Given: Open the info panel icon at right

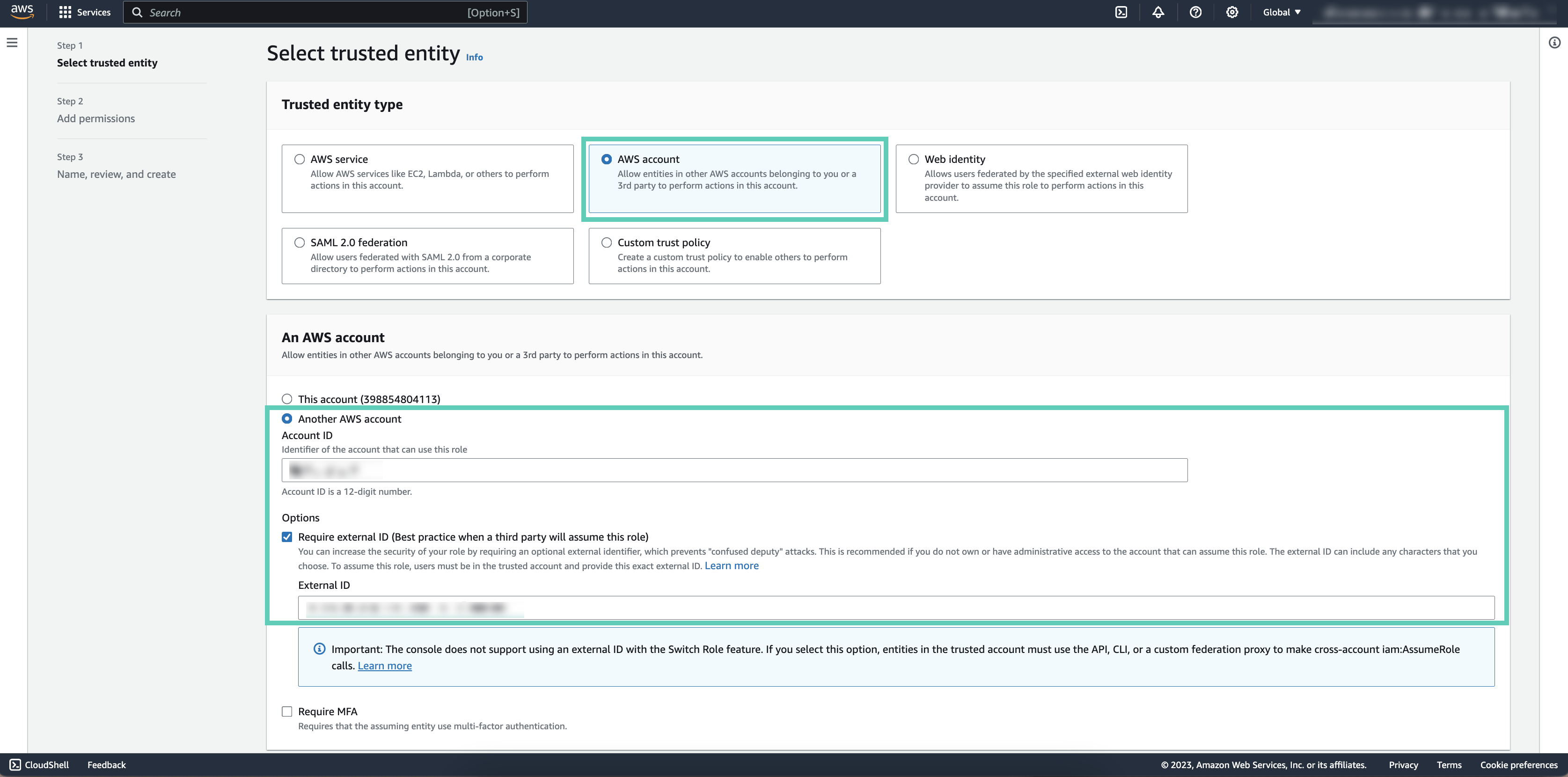Looking at the screenshot, I should point(1554,43).
